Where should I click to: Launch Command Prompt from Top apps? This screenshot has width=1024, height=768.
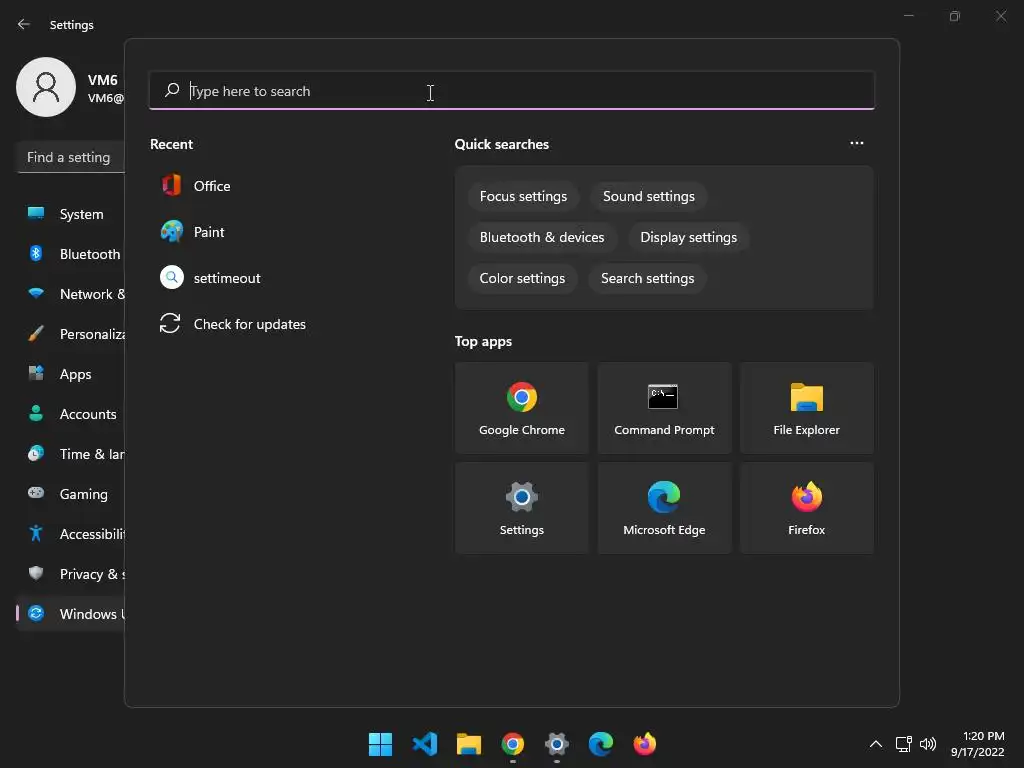(664, 408)
